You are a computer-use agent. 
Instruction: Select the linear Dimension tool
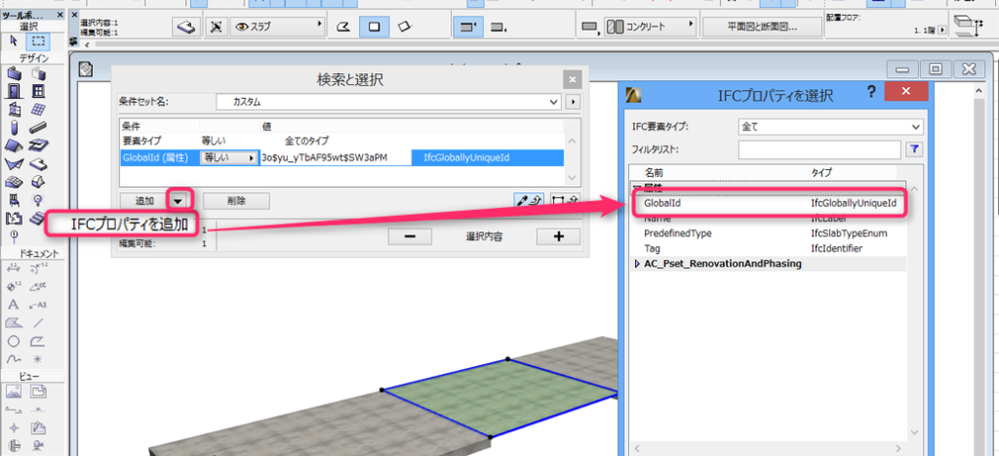click(14, 268)
